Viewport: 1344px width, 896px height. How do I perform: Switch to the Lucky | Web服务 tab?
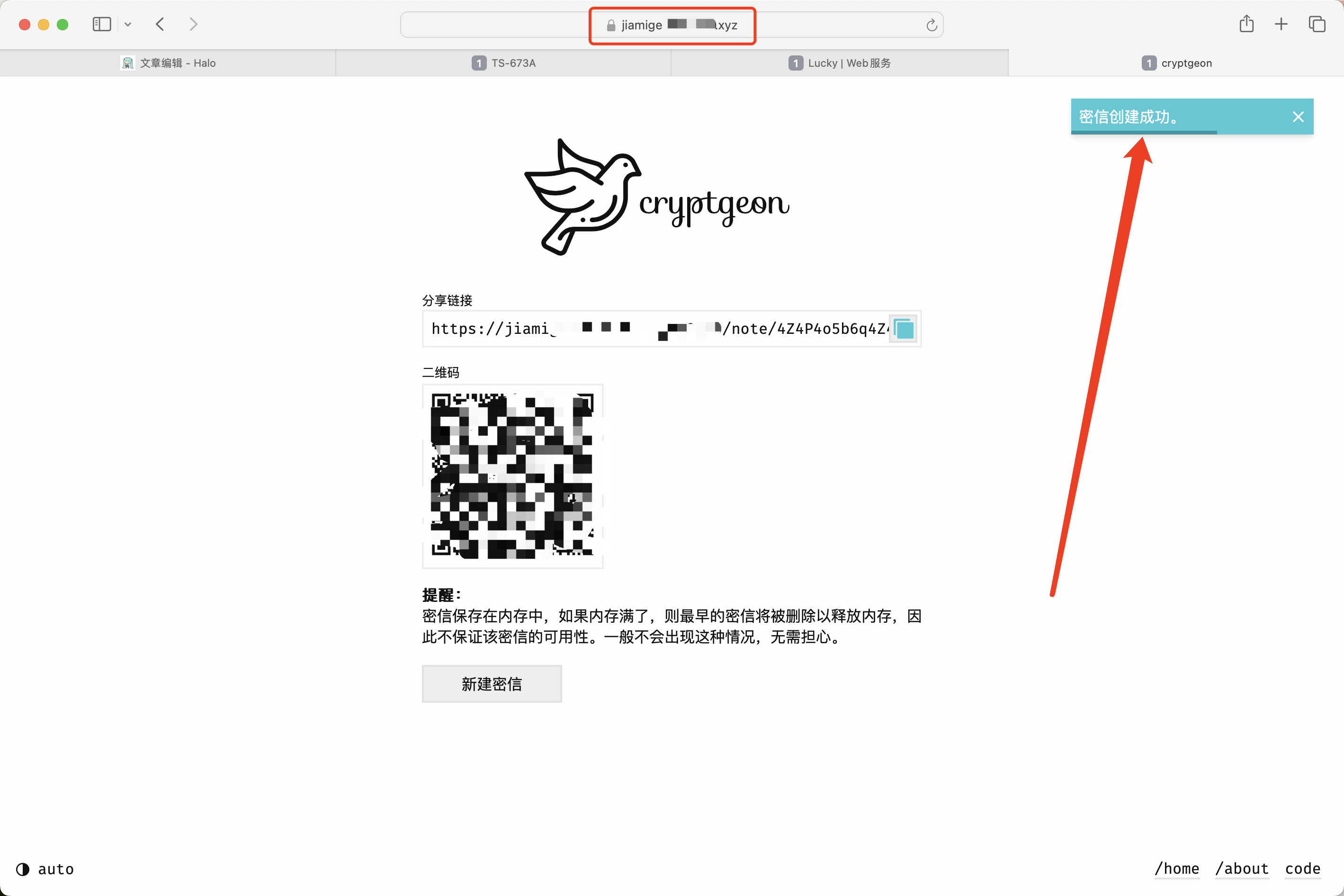840,63
